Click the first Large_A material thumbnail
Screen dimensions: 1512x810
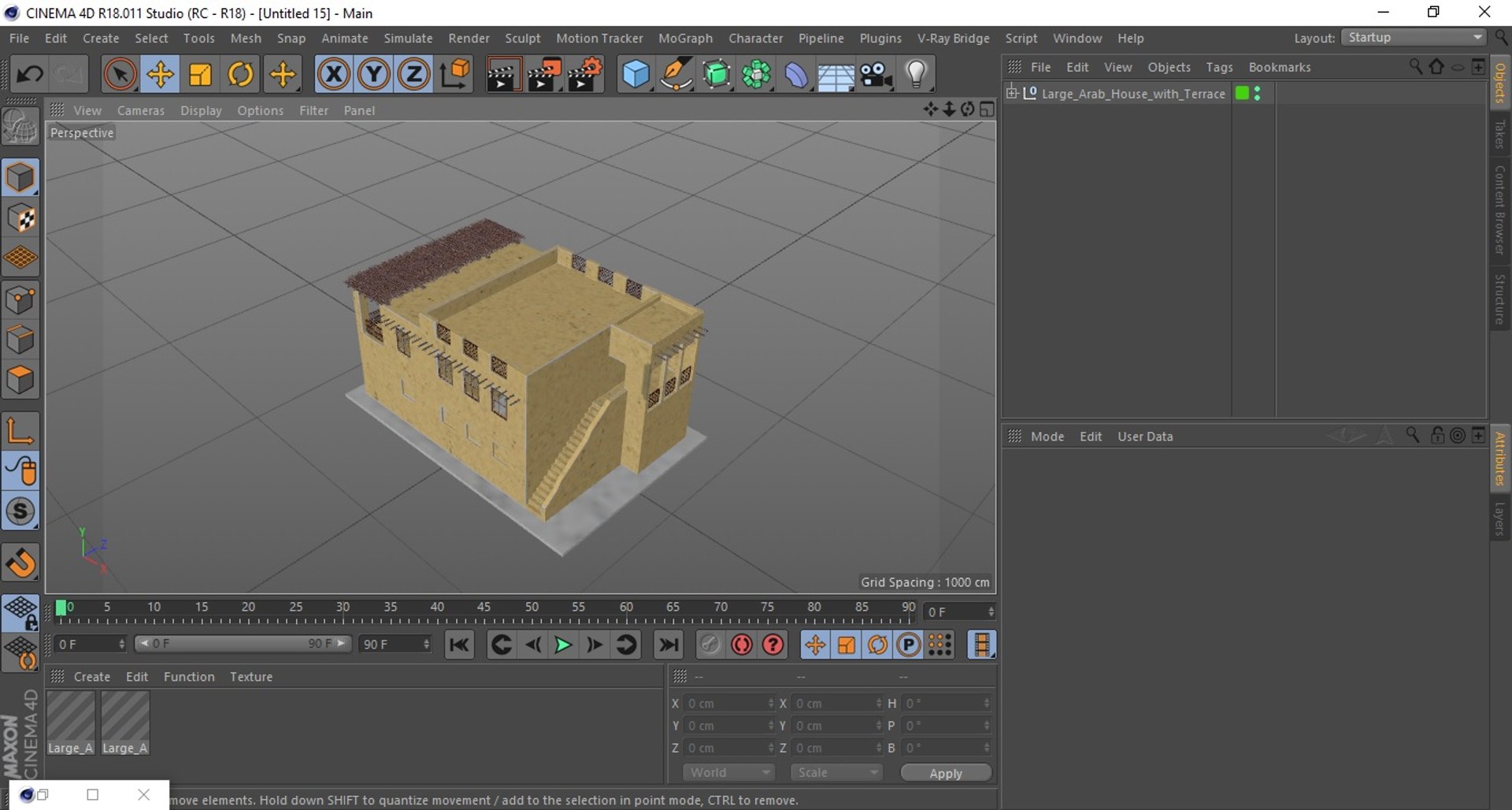click(x=71, y=723)
